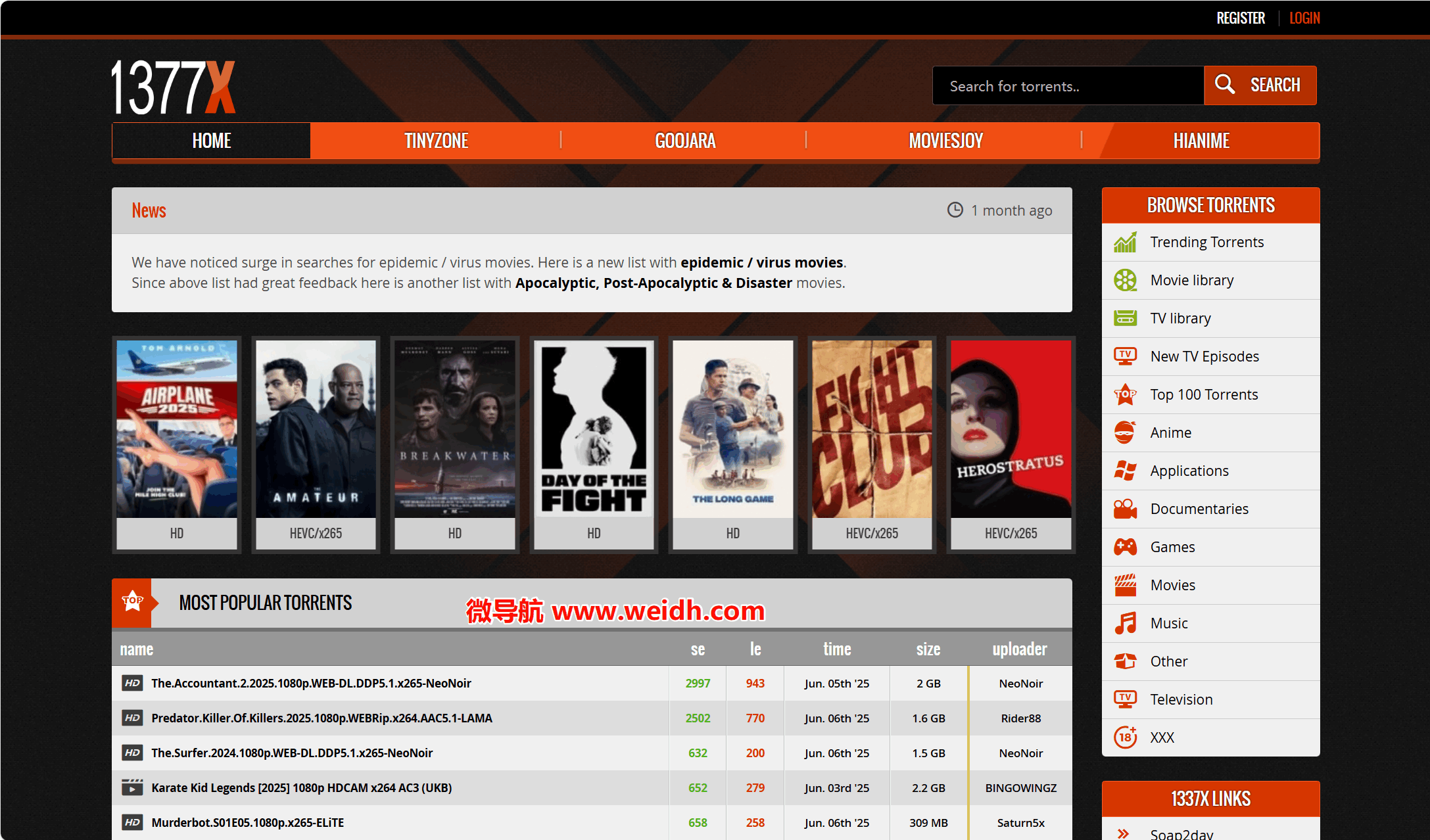
Task: Click the Television TV icon
Action: [1125, 700]
